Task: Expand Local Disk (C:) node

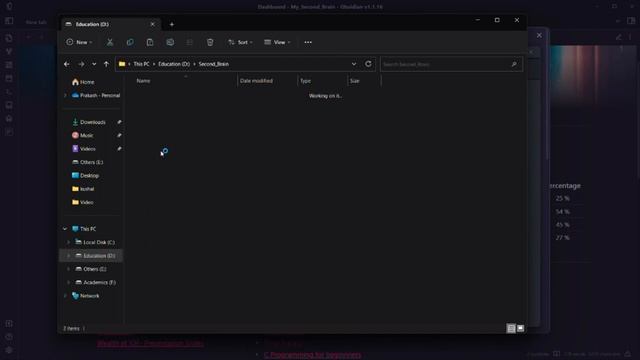Action: point(68,242)
